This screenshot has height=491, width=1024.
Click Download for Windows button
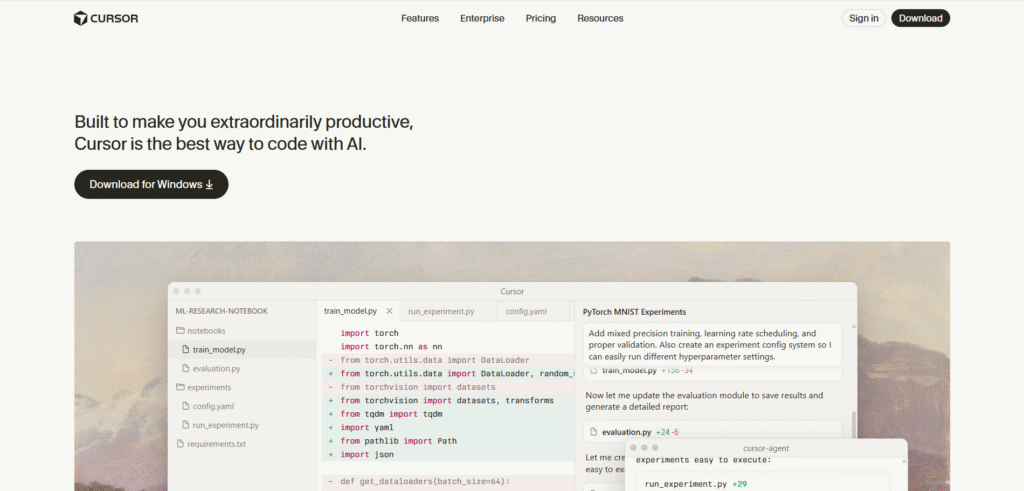coord(151,184)
